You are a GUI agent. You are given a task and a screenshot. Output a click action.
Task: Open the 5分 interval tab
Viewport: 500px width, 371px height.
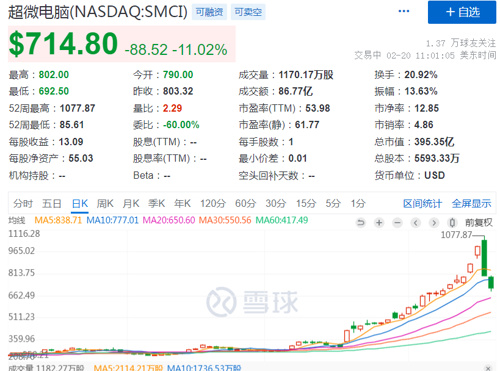[333, 203]
